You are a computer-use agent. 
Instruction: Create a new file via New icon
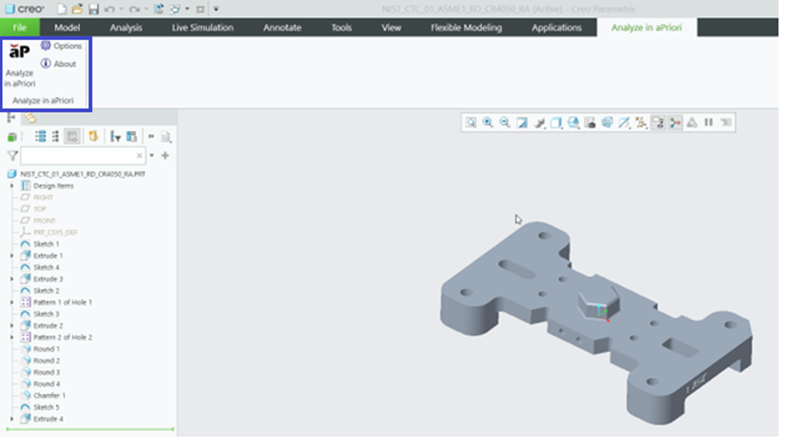pos(62,9)
